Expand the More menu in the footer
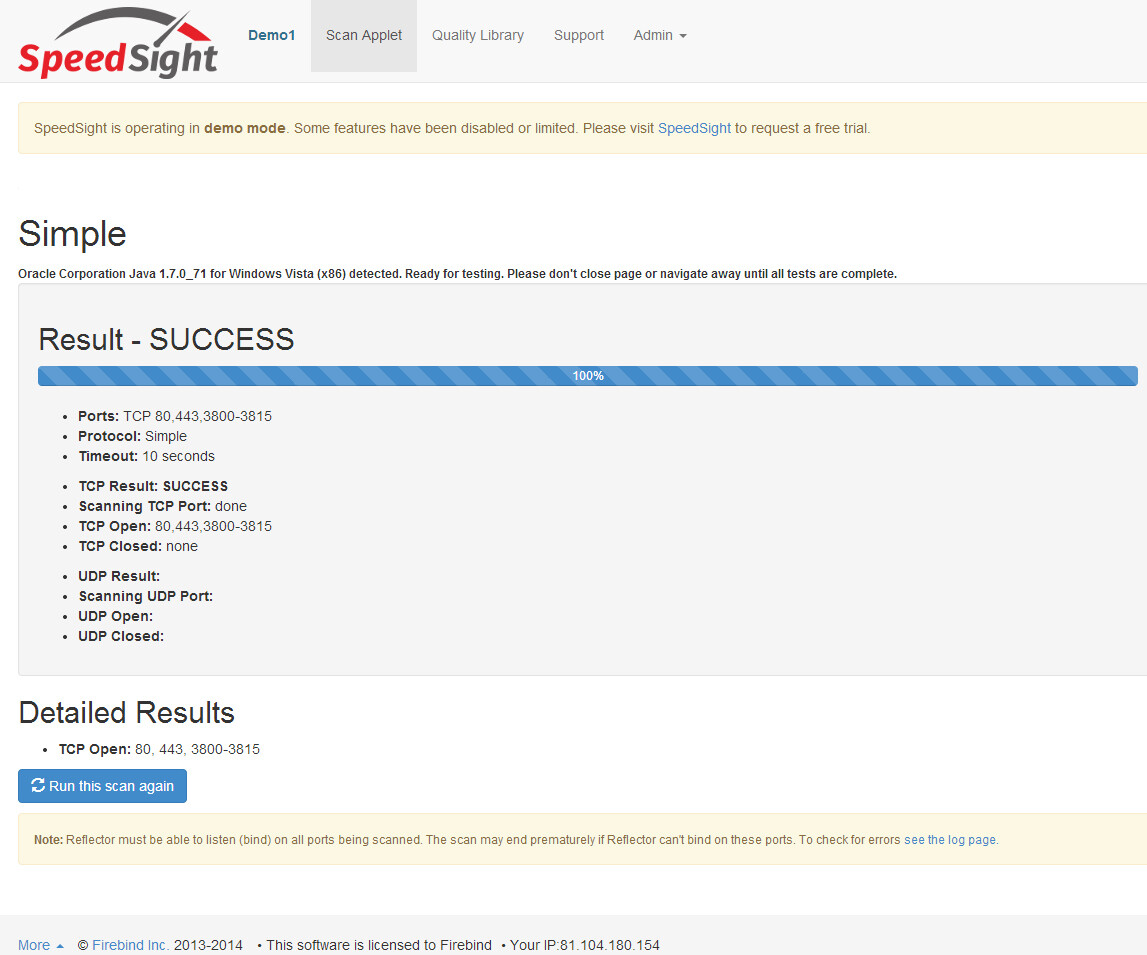The width and height of the screenshot is (1147, 955). coord(40,945)
